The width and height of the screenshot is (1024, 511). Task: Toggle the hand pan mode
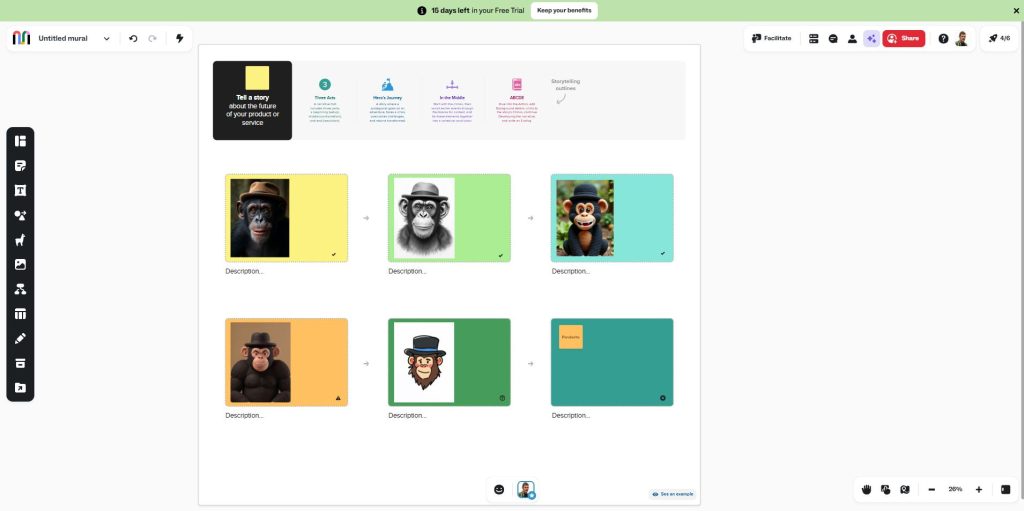click(868, 489)
